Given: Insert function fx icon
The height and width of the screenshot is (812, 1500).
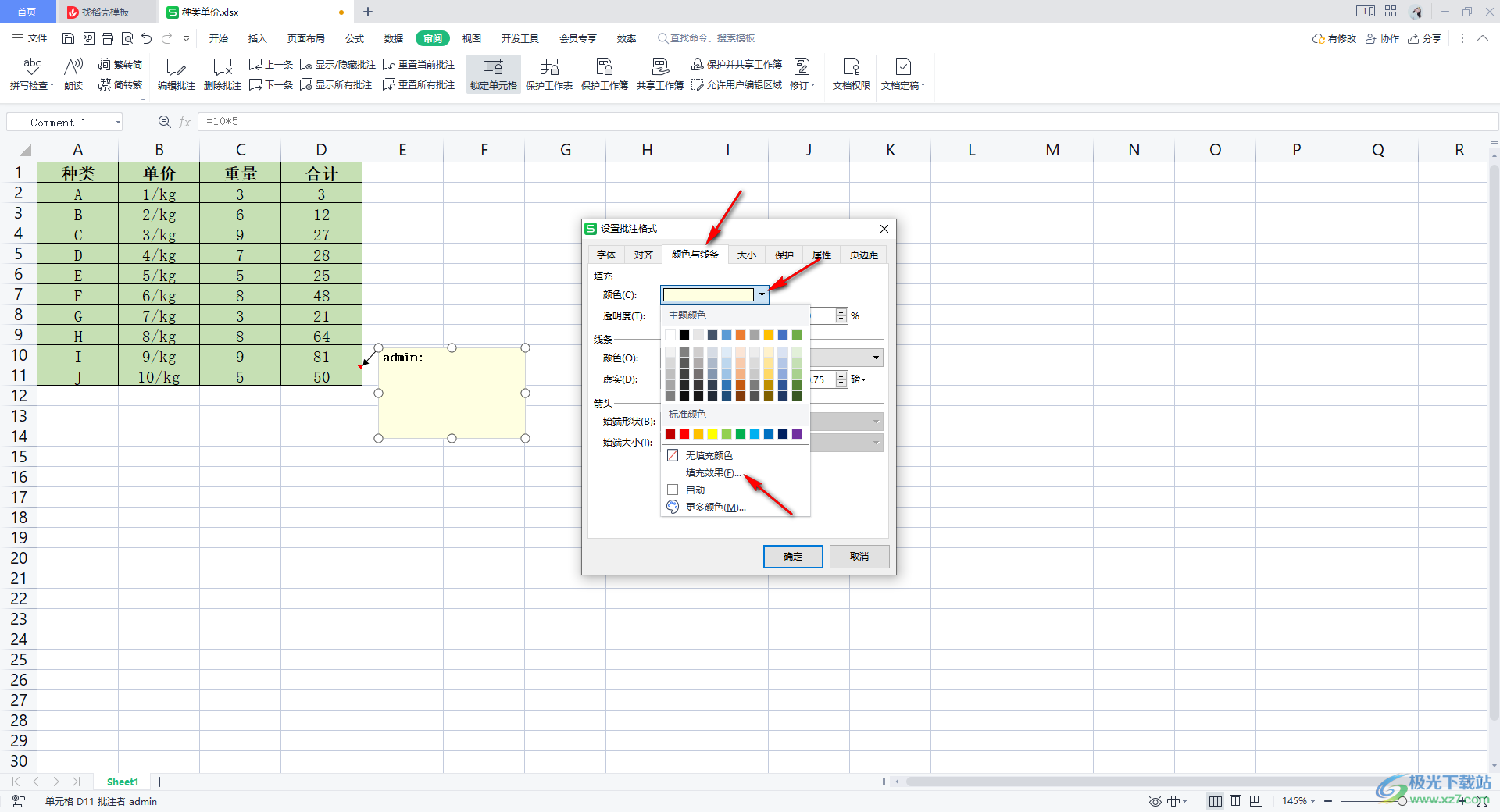Looking at the screenshot, I should (185, 122).
